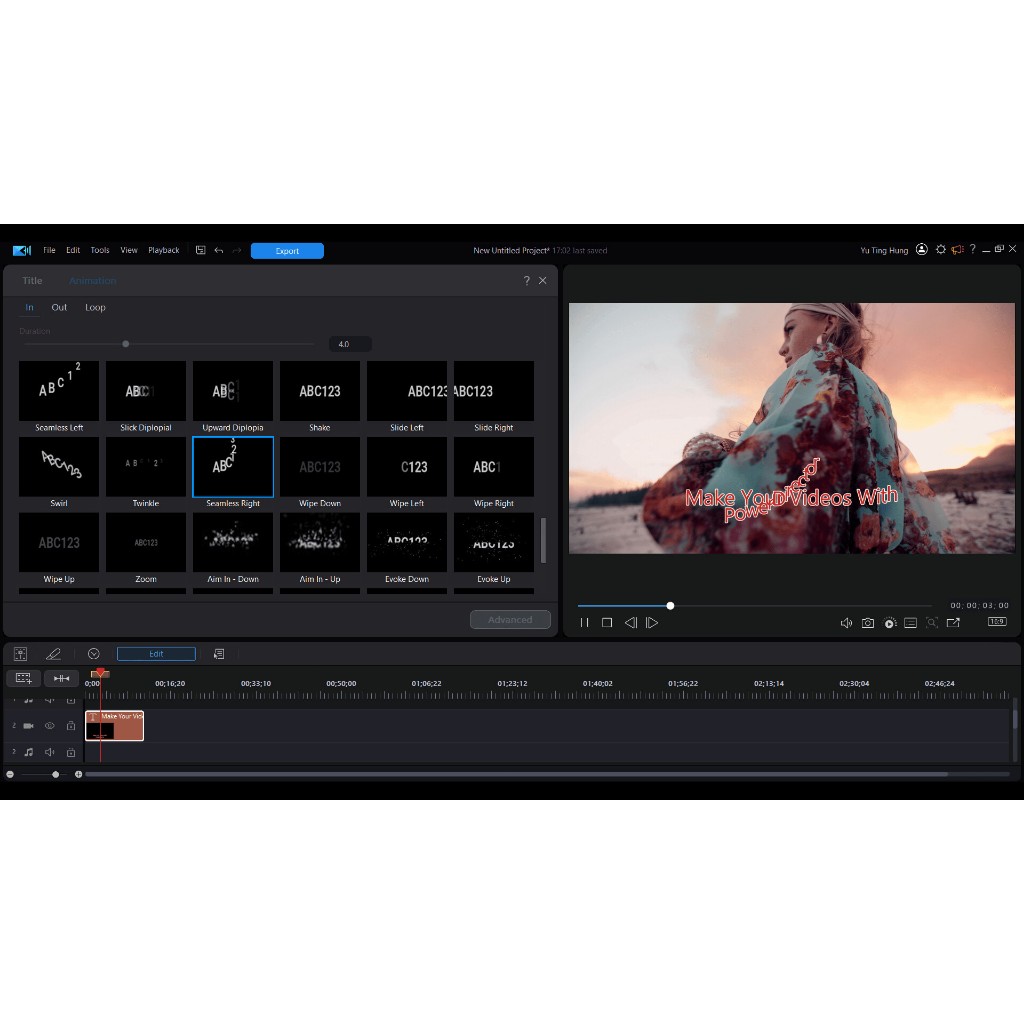The height and width of the screenshot is (1024, 1024).
Task: Switch to the Animation tab
Action: 92,281
